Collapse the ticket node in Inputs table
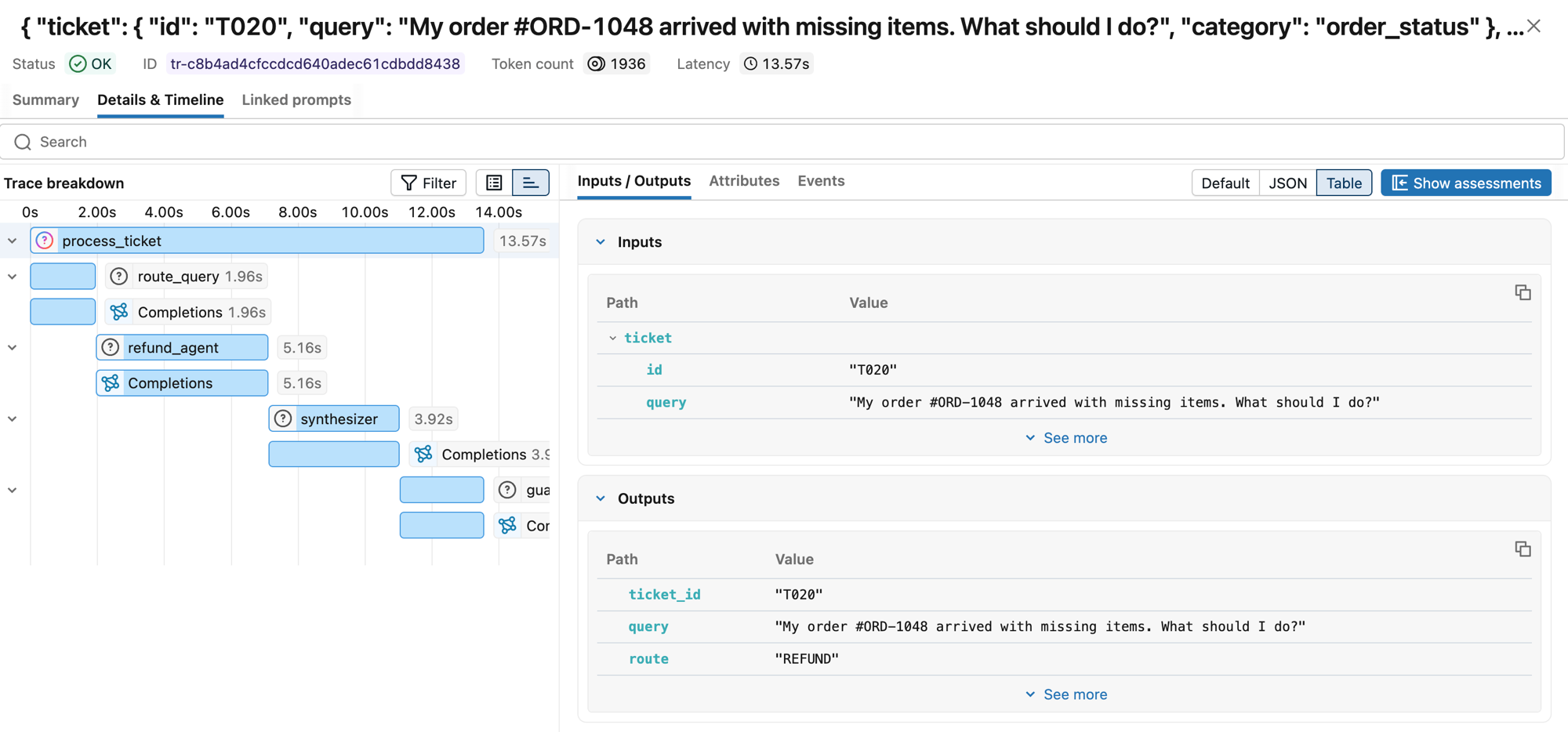This screenshot has height=732, width=1568. (614, 338)
